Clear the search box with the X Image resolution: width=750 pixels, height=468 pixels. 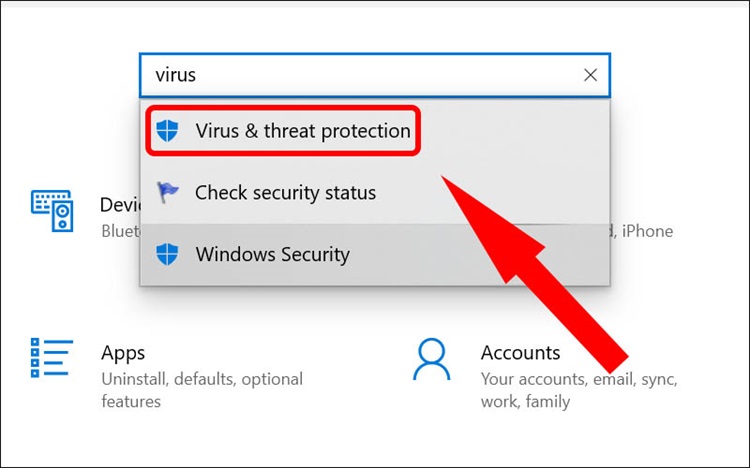point(590,75)
